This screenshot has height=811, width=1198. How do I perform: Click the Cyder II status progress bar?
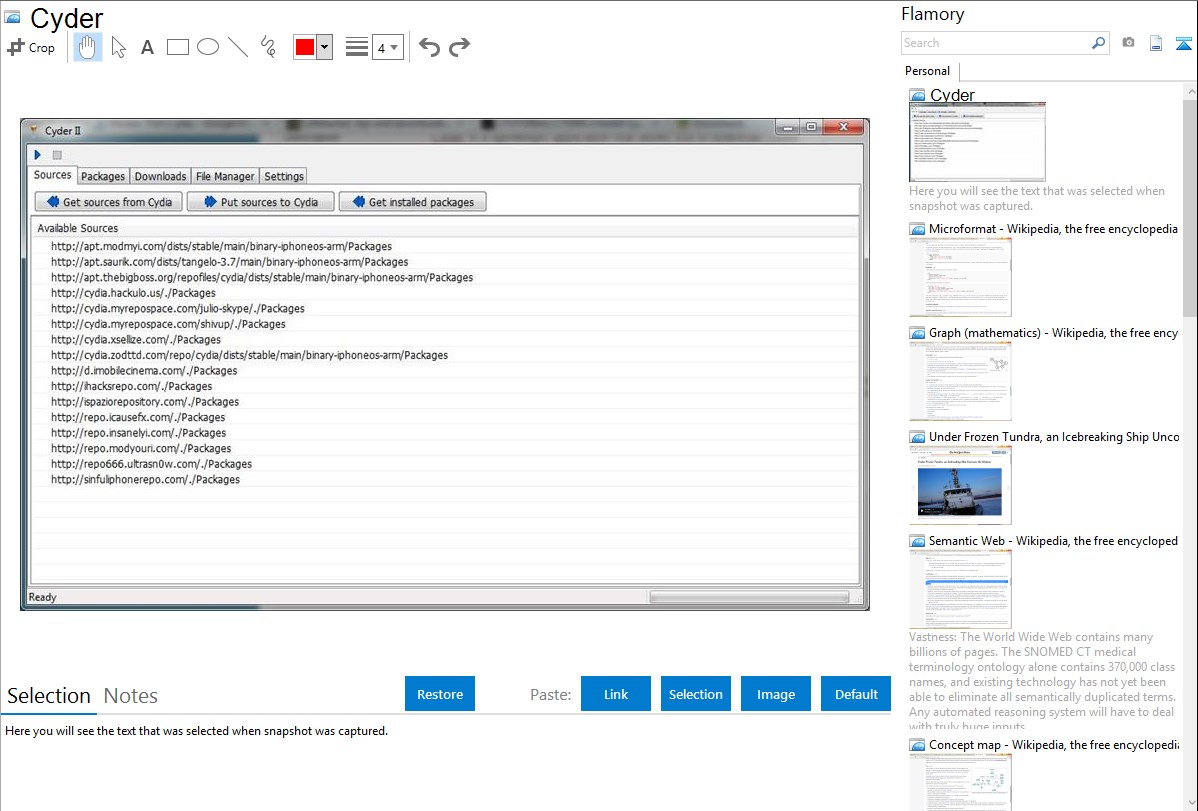[749, 597]
